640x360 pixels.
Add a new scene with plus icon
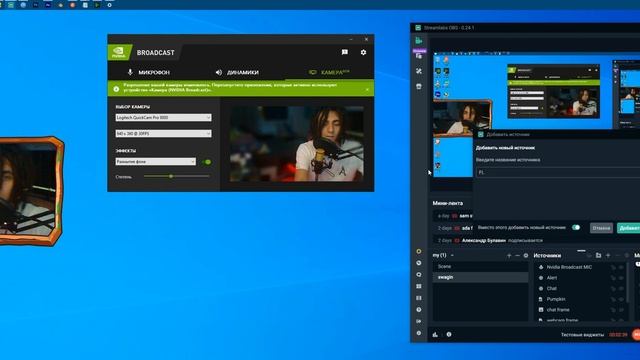pyautogui.click(x=509, y=256)
